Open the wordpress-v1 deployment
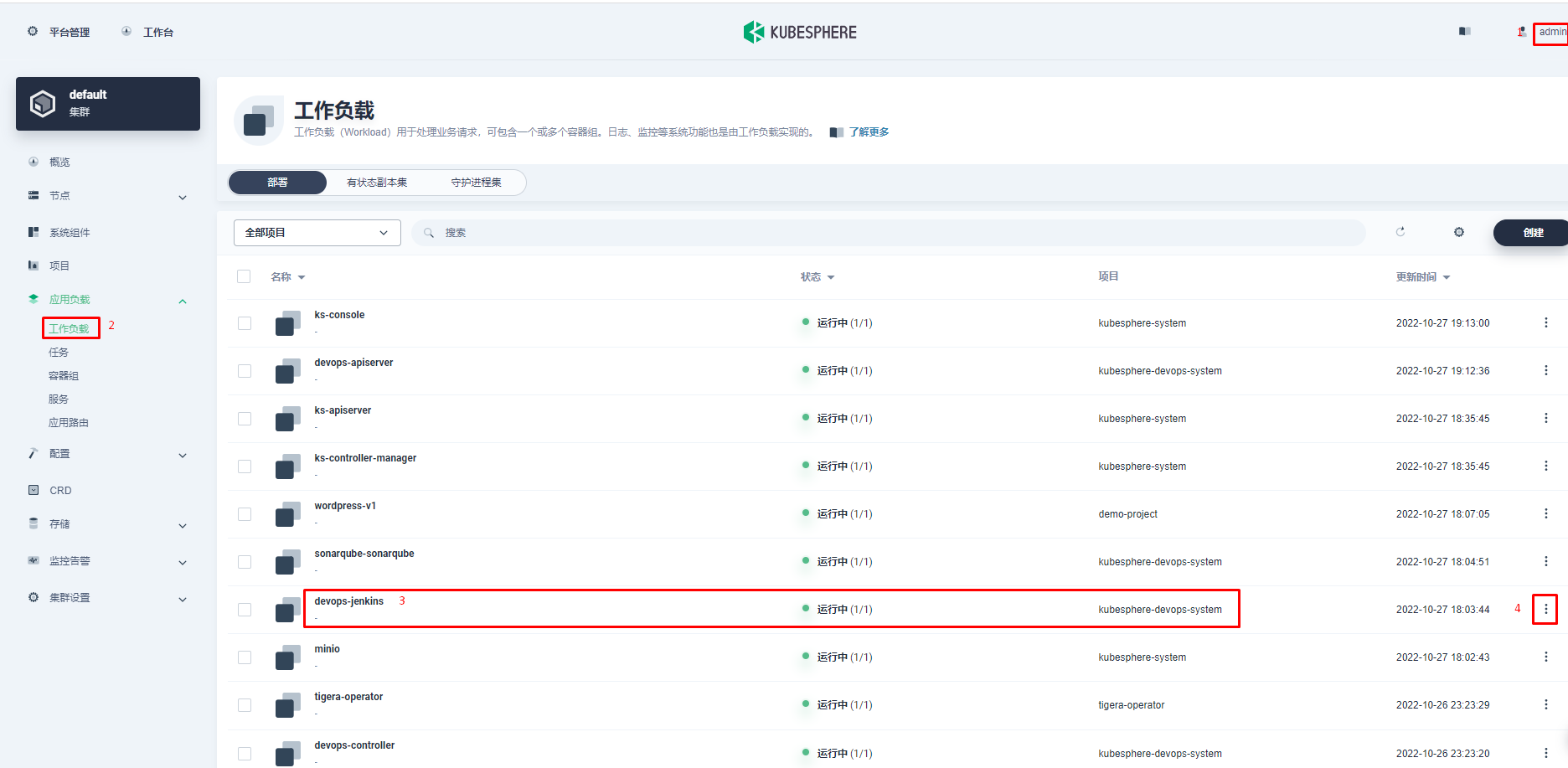The width and height of the screenshot is (1568, 768). point(345,506)
